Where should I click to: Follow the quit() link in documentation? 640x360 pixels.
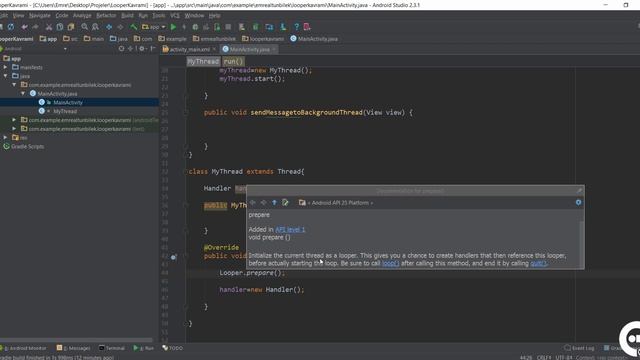pos(538,263)
